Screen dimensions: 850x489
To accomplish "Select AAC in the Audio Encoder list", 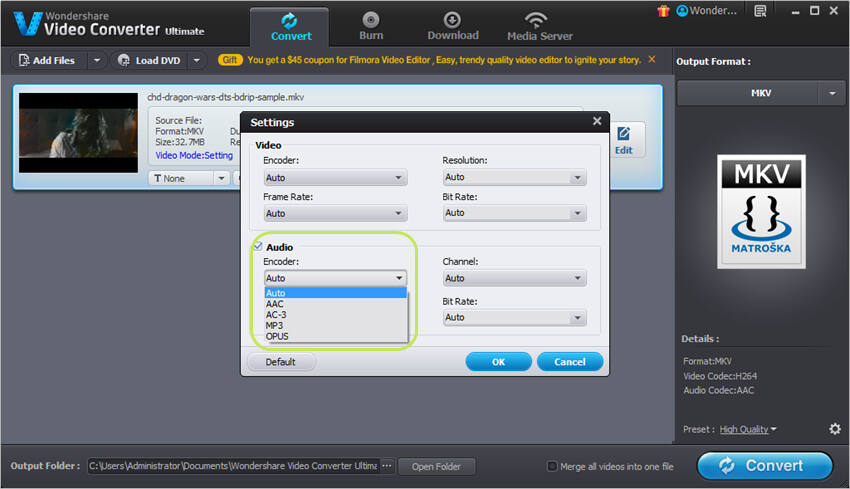I will [336, 304].
